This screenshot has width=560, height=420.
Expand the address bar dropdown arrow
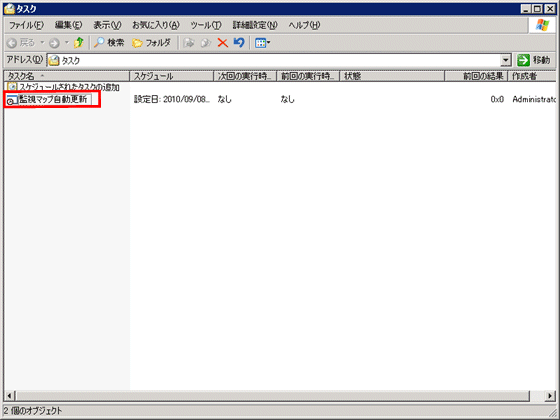[x=506, y=60]
